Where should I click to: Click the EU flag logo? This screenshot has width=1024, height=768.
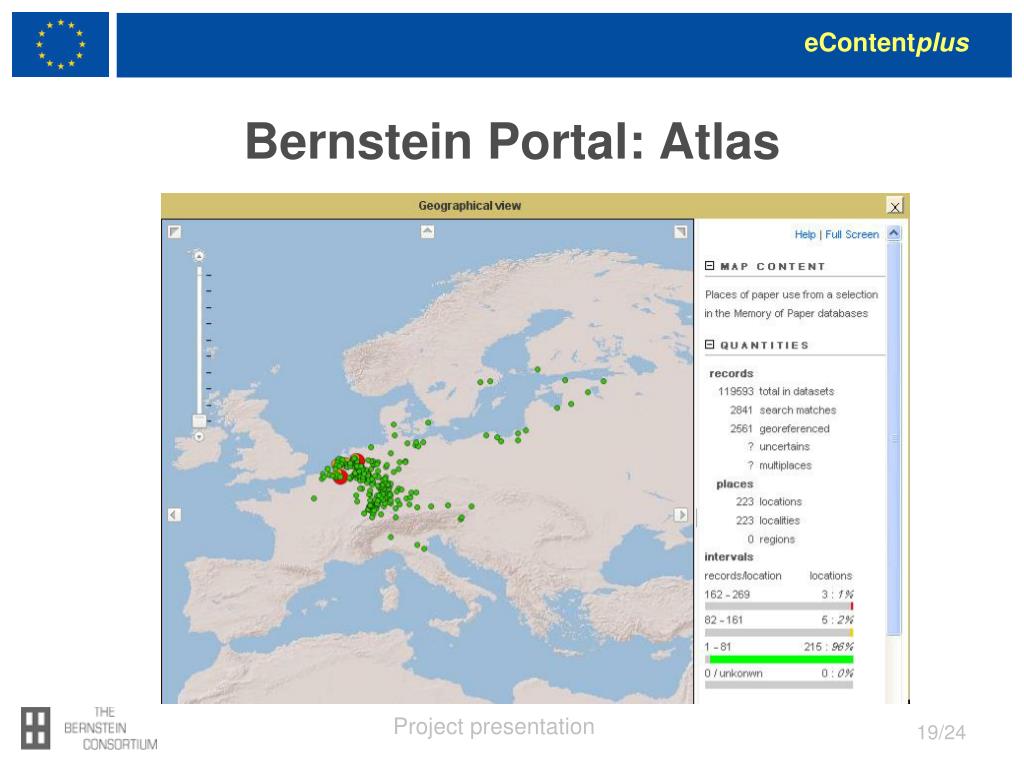pyautogui.click(x=60, y=44)
